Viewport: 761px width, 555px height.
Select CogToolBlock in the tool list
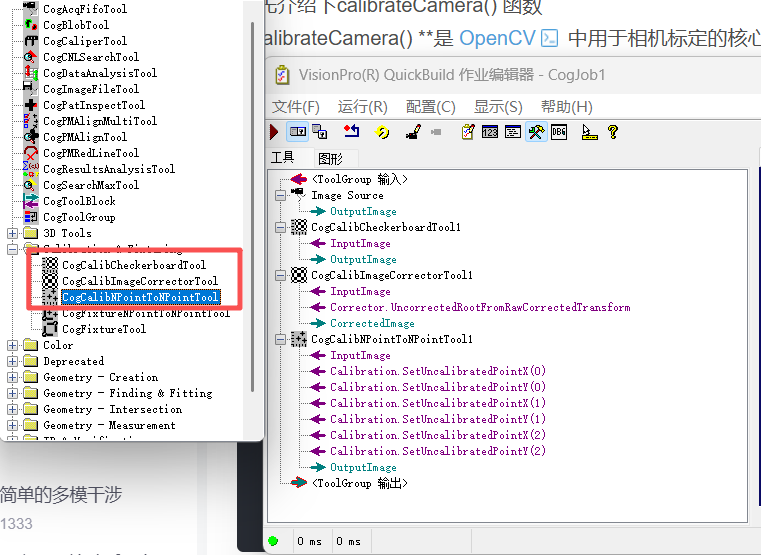click(x=79, y=201)
